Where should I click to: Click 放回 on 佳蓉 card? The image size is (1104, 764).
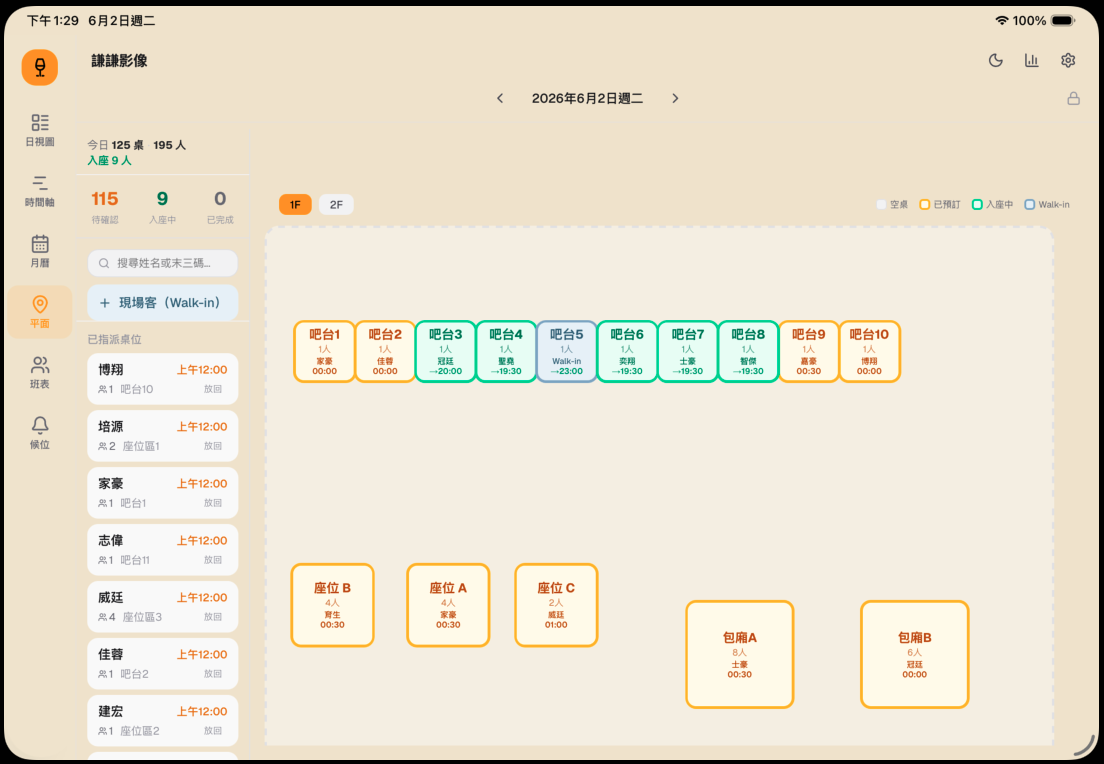213,674
